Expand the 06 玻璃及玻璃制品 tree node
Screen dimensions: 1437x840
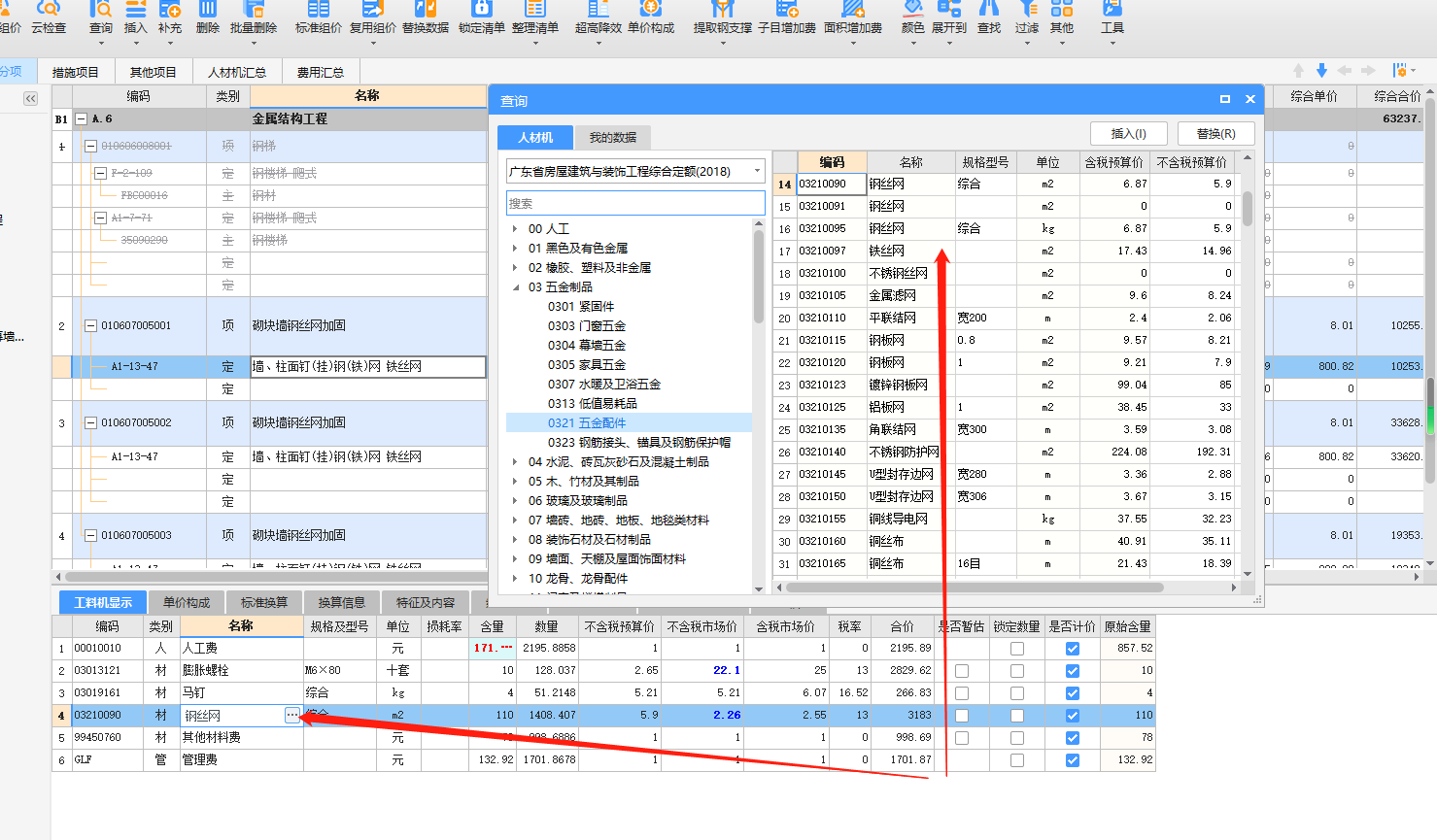[515, 501]
